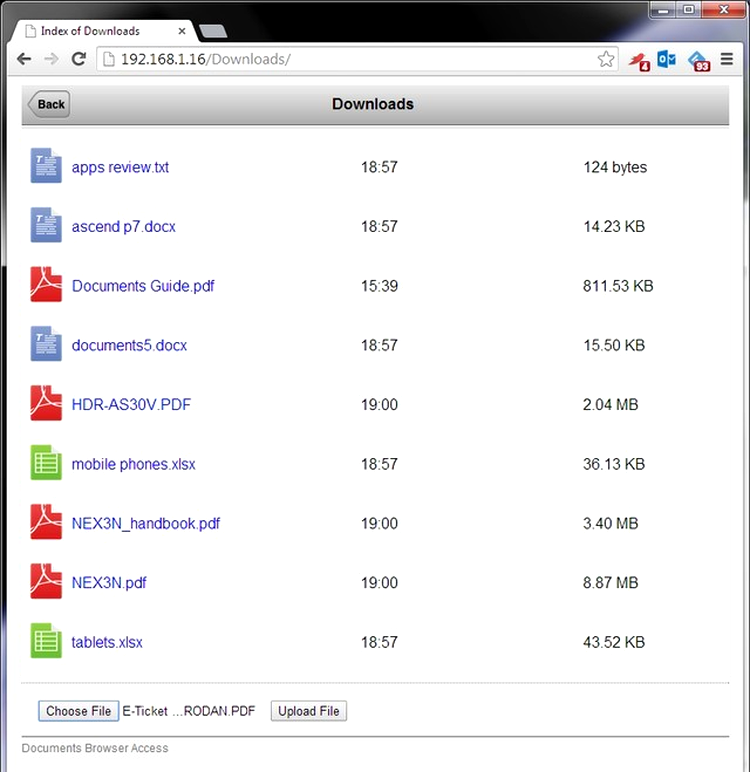Close the Index of Downloads tab
Image resolution: width=750 pixels, height=772 pixels.
pyautogui.click(x=182, y=31)
